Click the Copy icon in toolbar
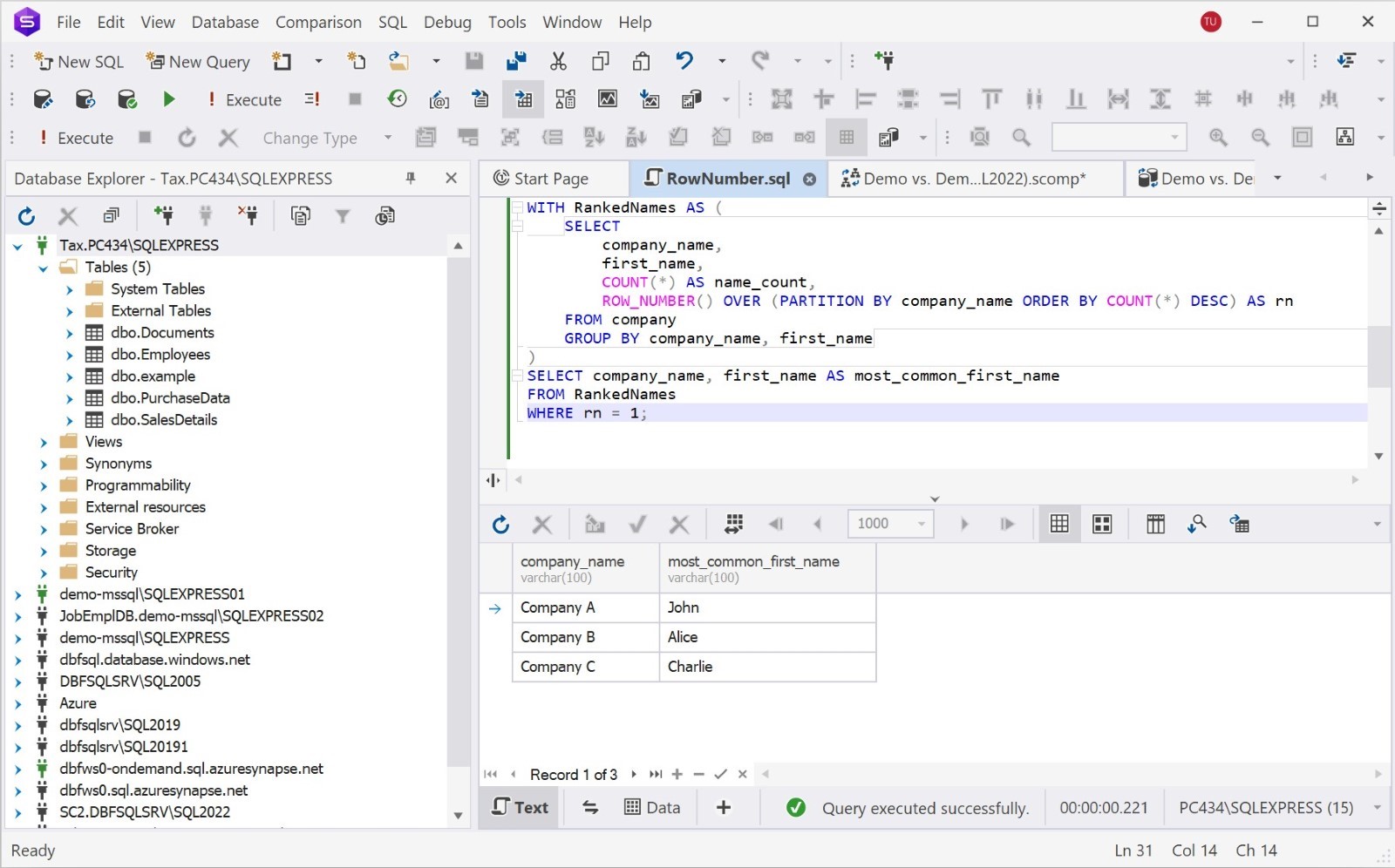Screen dimensions: 1395x868 point(600,61)
